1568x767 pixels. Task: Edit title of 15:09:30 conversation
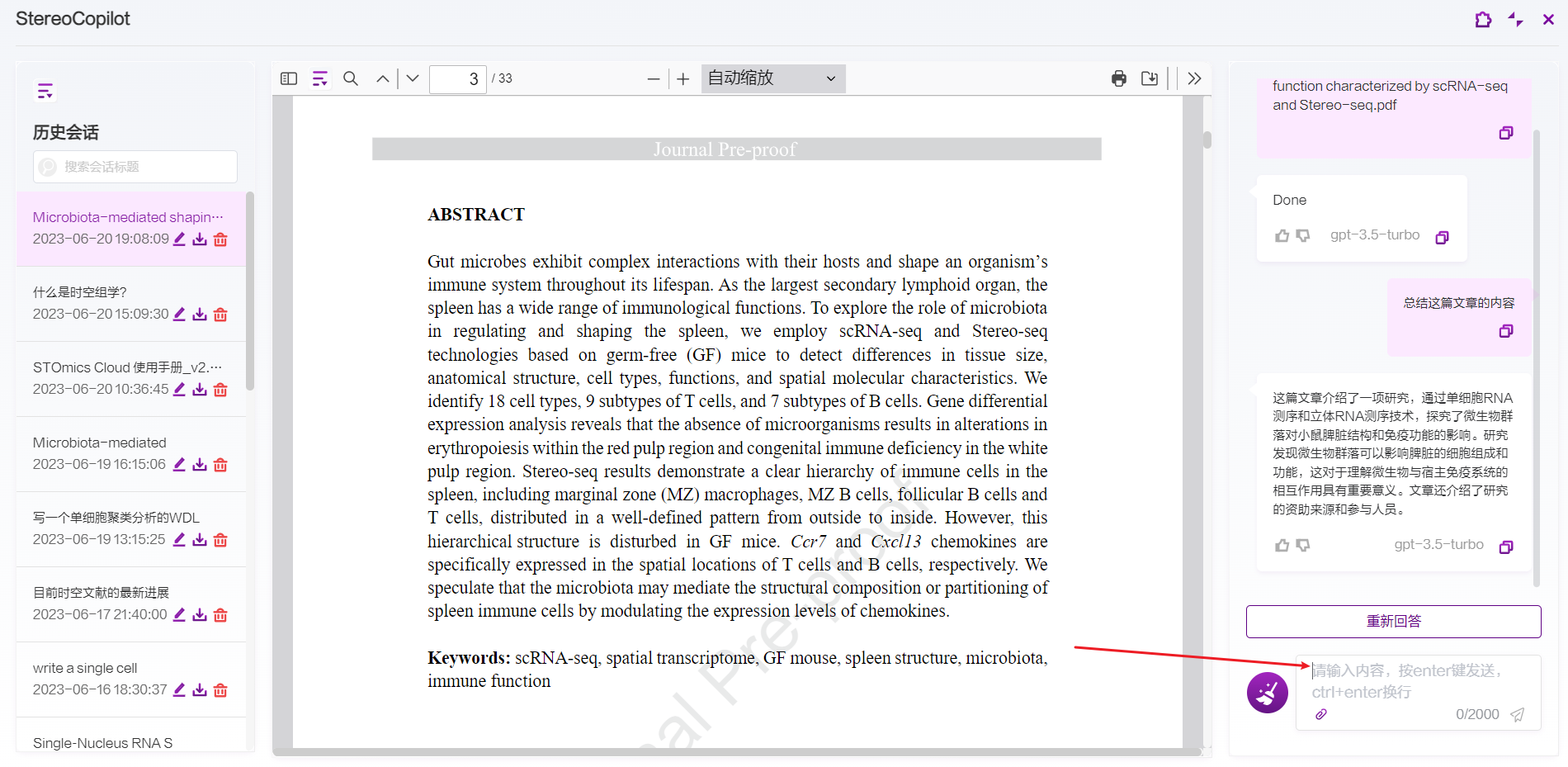[179, 314]
